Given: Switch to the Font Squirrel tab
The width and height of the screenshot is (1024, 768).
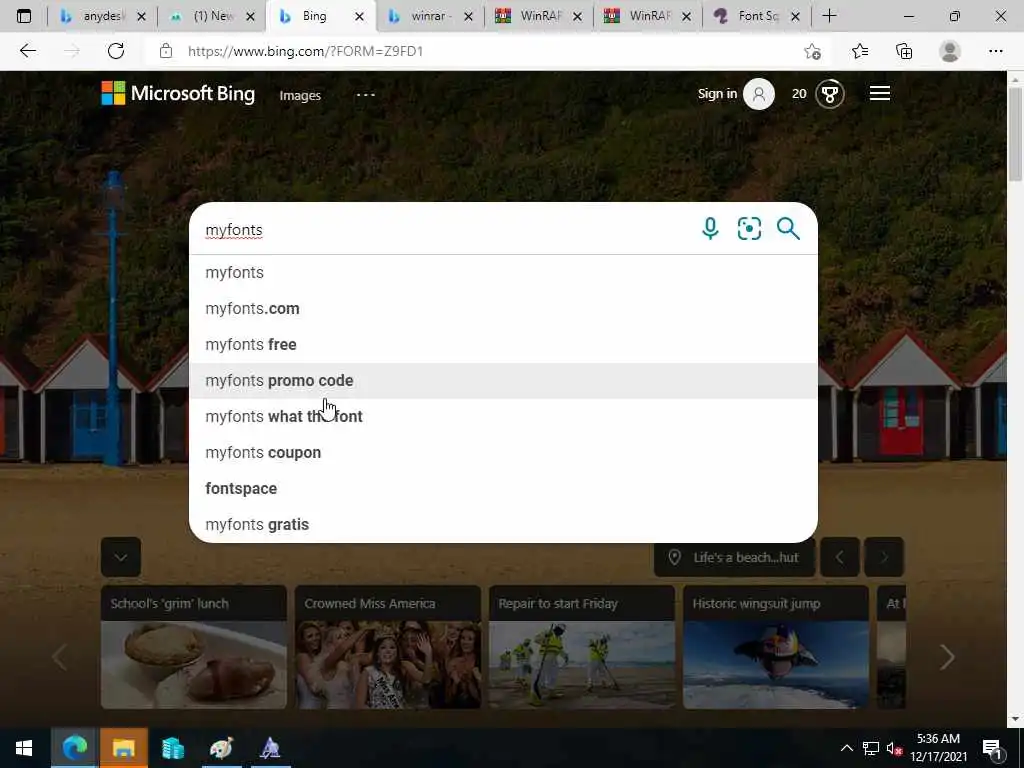Looking at the screenshot, I should (x=756, y=16).
